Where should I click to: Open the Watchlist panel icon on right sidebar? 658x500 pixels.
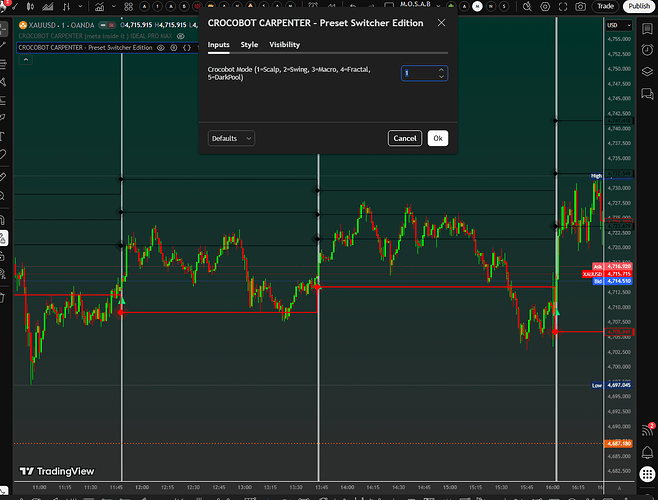(647, 29)
